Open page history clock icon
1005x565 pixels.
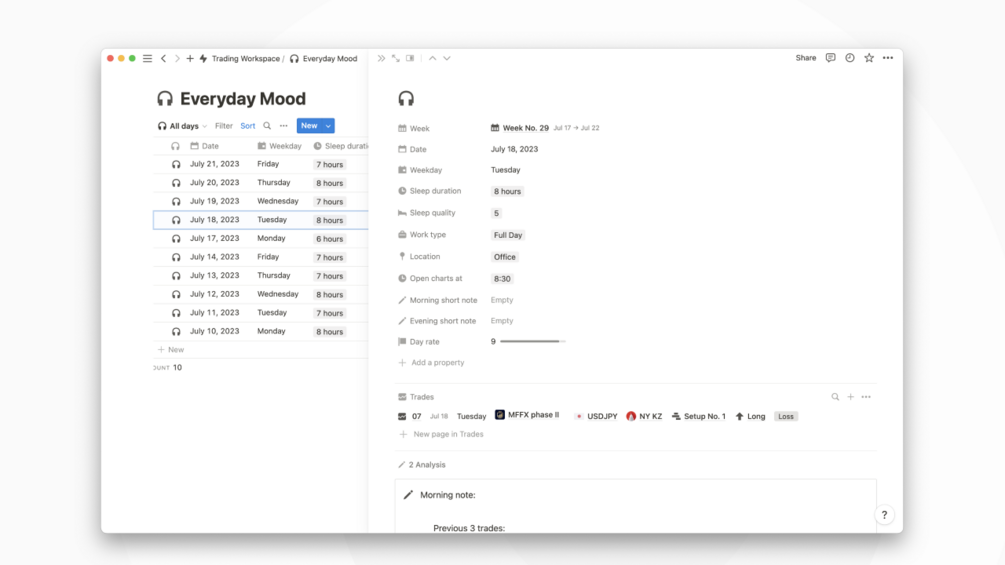pos(850,58)
